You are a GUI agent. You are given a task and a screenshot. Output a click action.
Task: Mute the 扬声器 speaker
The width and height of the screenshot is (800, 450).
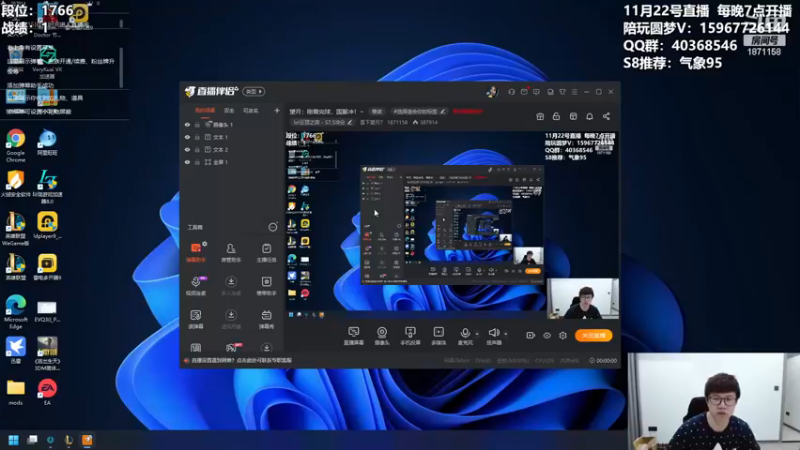point(493,336)
